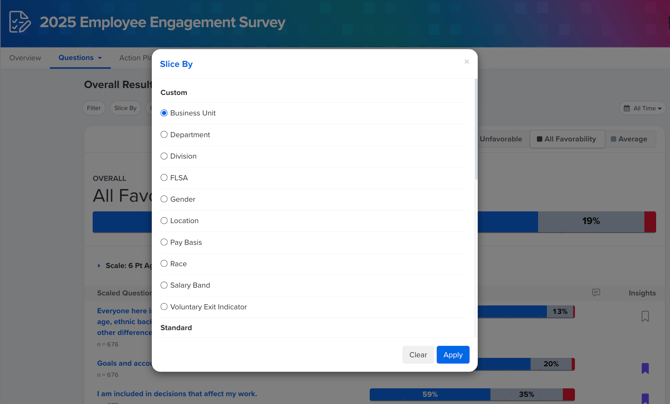Click the Custom section heading
This screenshot has height=404, width=670.
click(x=173, y=92)
